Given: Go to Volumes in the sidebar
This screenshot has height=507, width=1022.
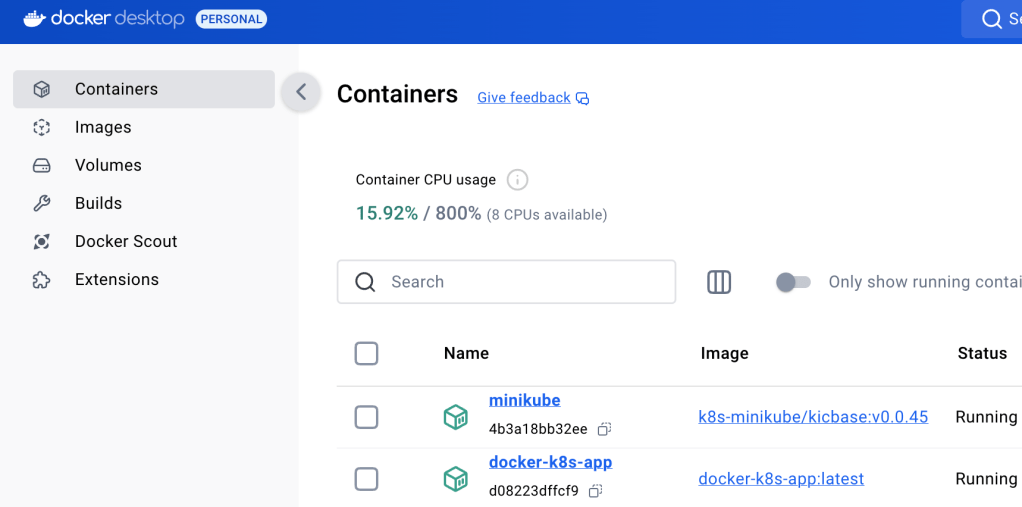Looking at the screenshot, I should [108, 165].
